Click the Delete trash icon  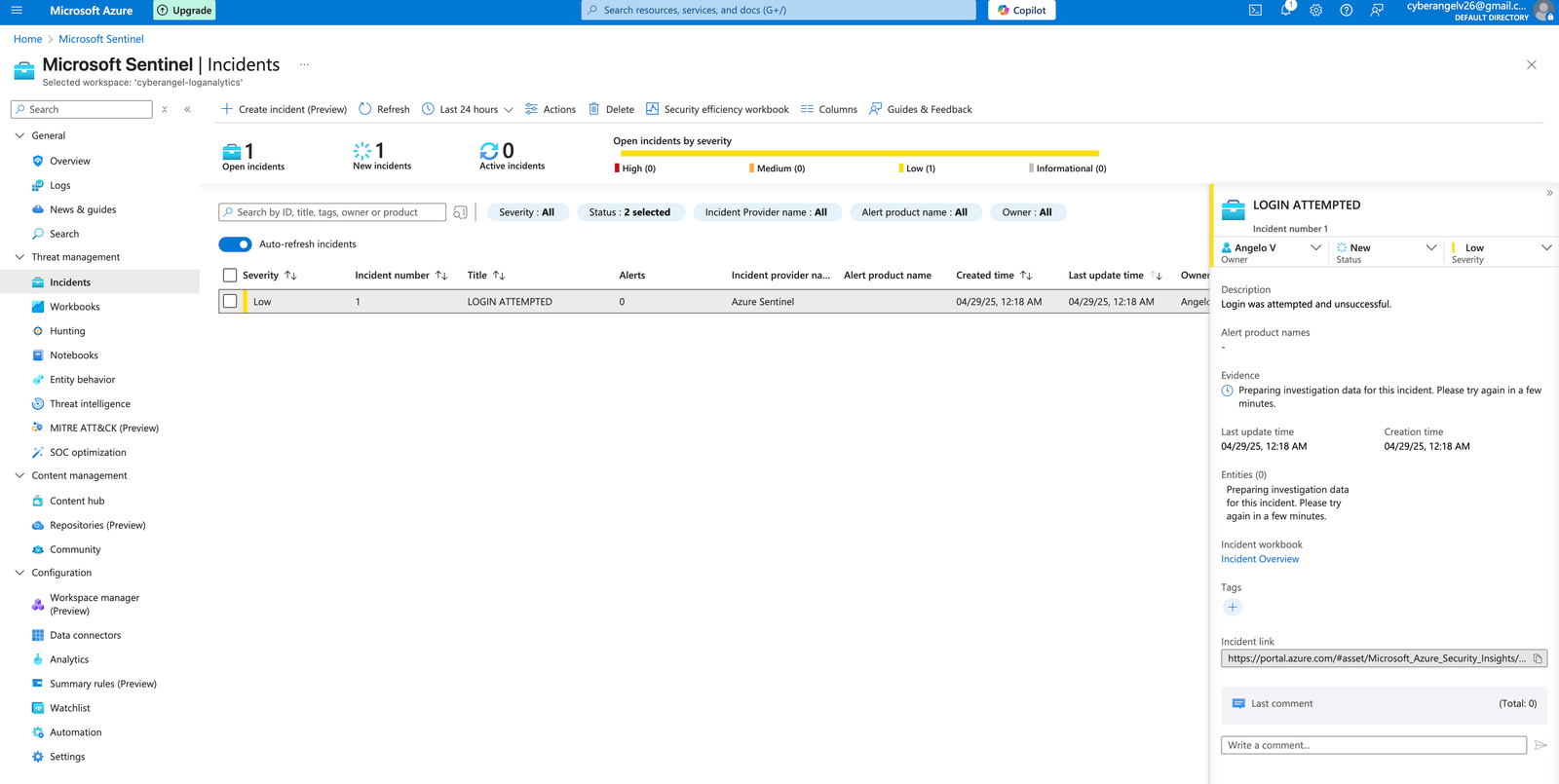pos(593,109)
